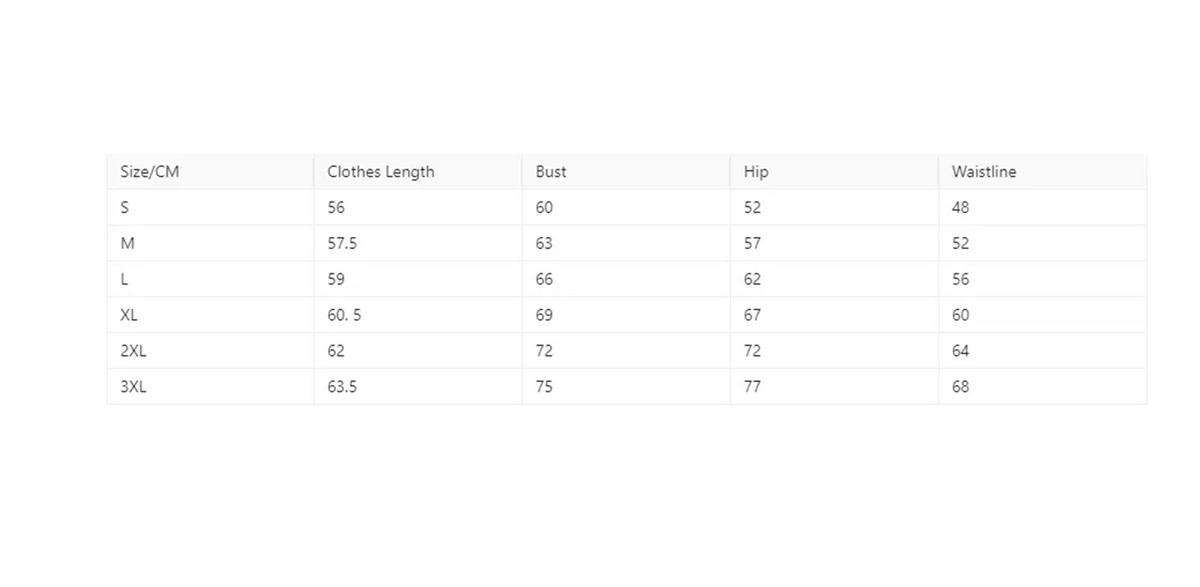The height and width of the screenshot is (587, 1200).
Task: Click the 2XL size row label
Action: [133, 351]
